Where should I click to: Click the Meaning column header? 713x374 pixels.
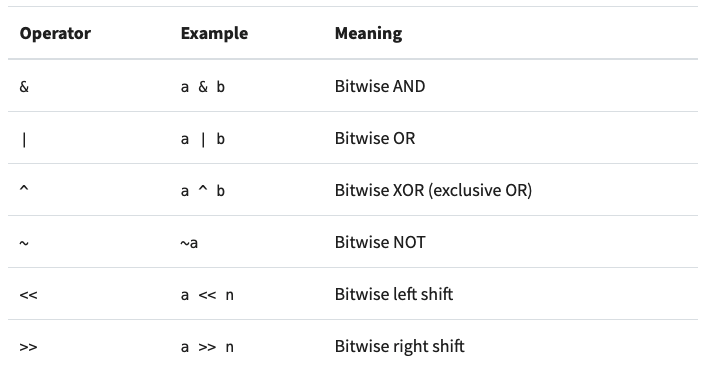tap(368, 33)
